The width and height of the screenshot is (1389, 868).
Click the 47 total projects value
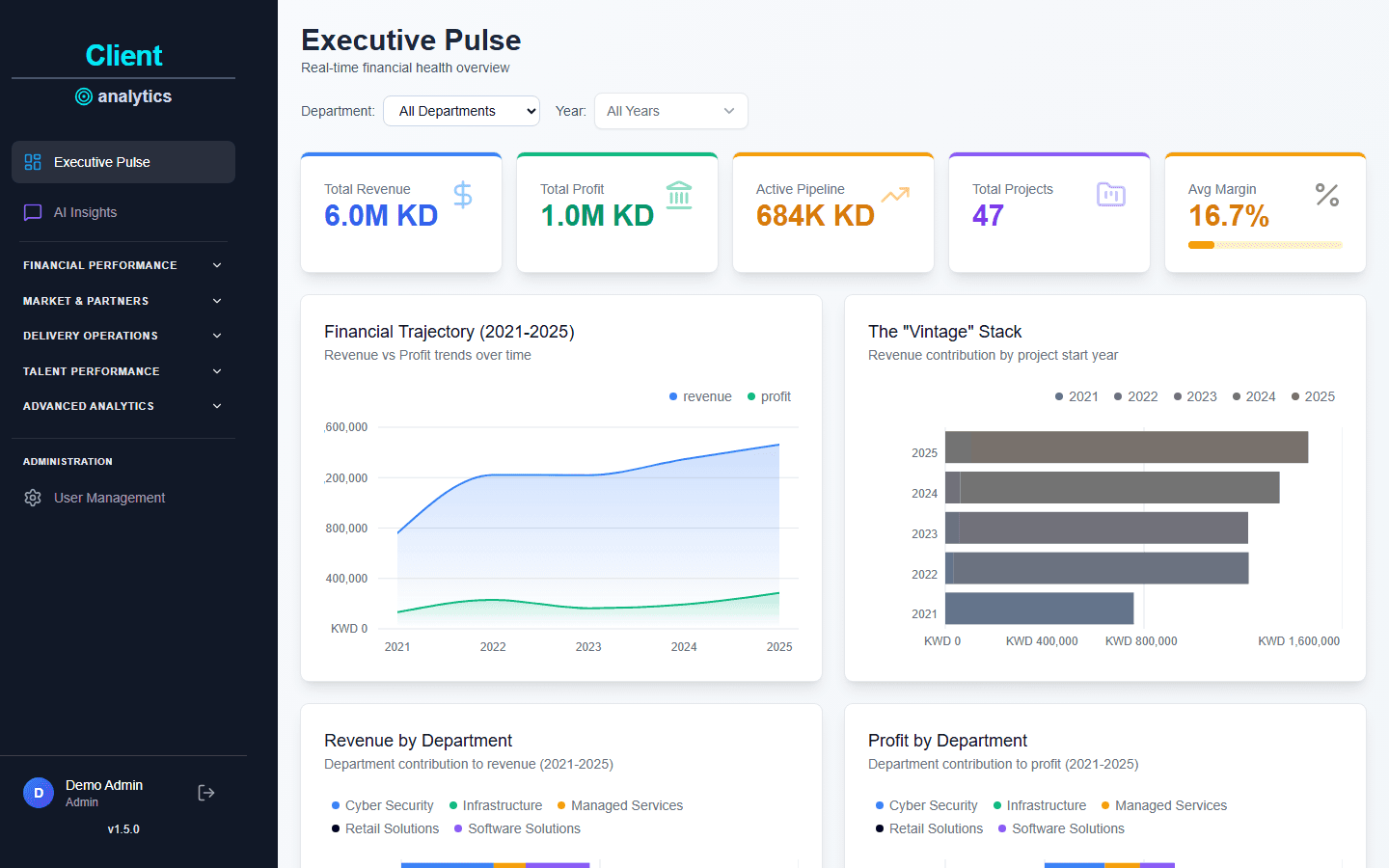tap(988, 215)
